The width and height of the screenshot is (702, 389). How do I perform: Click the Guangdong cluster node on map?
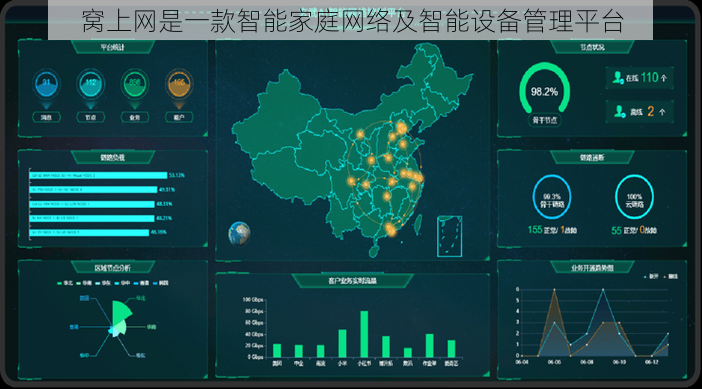[x=391, y=230]
